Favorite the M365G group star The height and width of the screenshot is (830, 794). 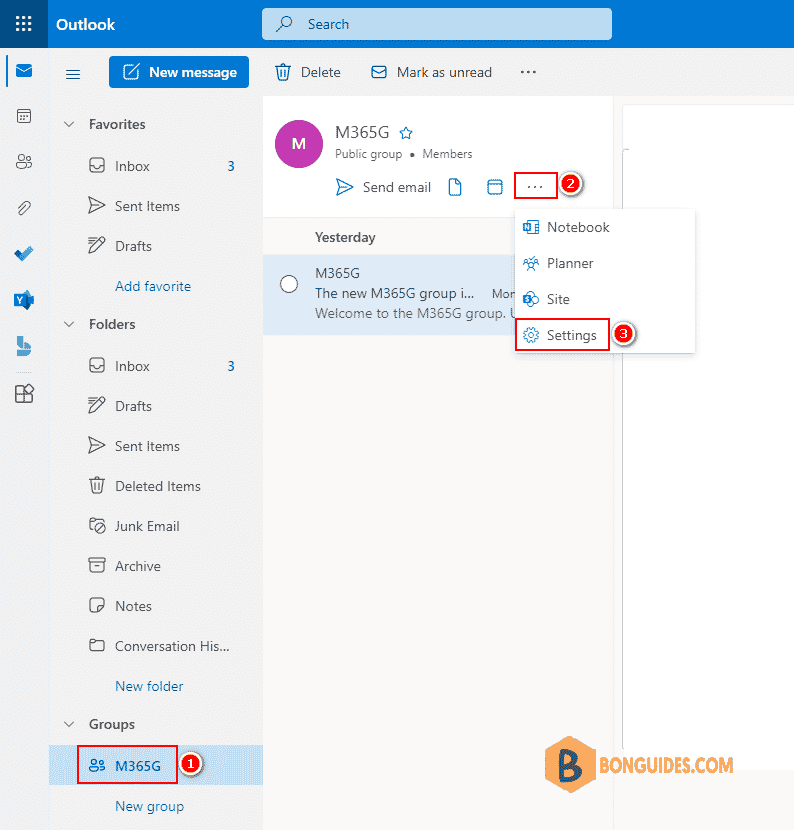pyautogui.click(x=406, y=133)
